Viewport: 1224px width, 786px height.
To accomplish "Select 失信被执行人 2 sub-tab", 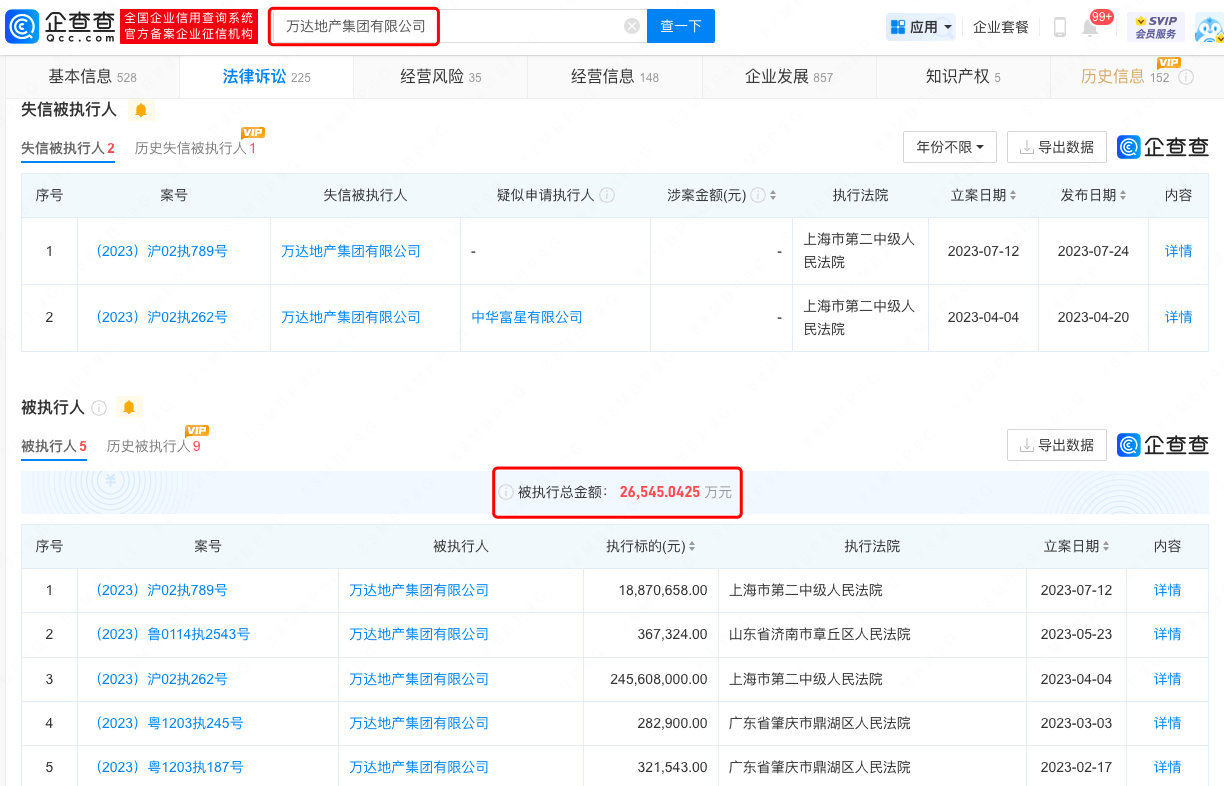I will point(68,148).
